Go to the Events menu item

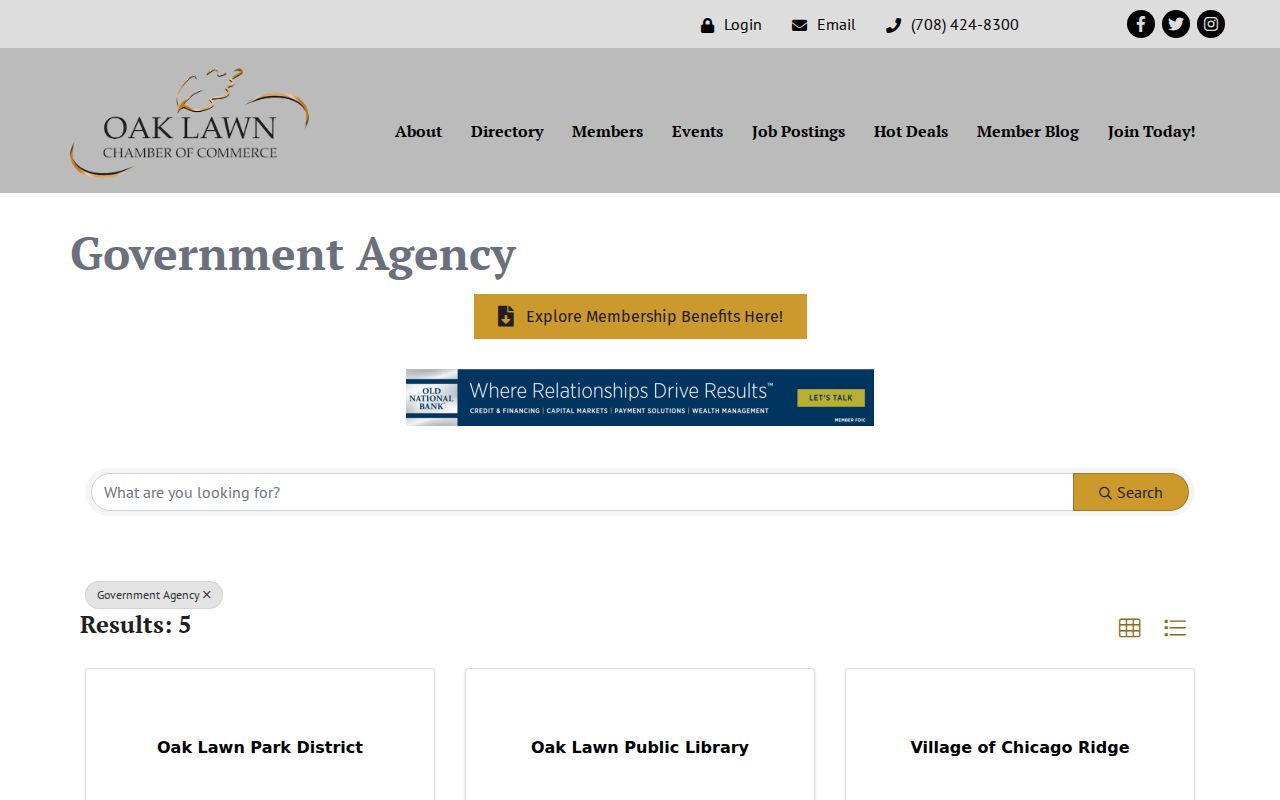coord(697,131)
